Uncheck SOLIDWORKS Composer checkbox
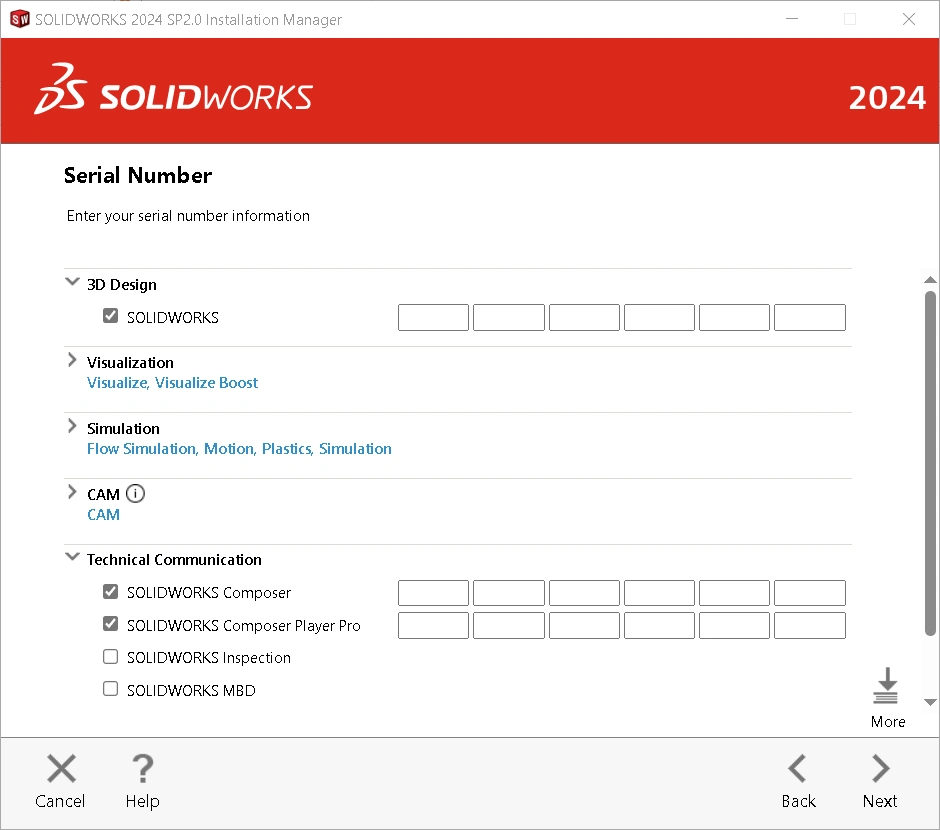Screen dimensions: 940x830 [x=110, y=591]
